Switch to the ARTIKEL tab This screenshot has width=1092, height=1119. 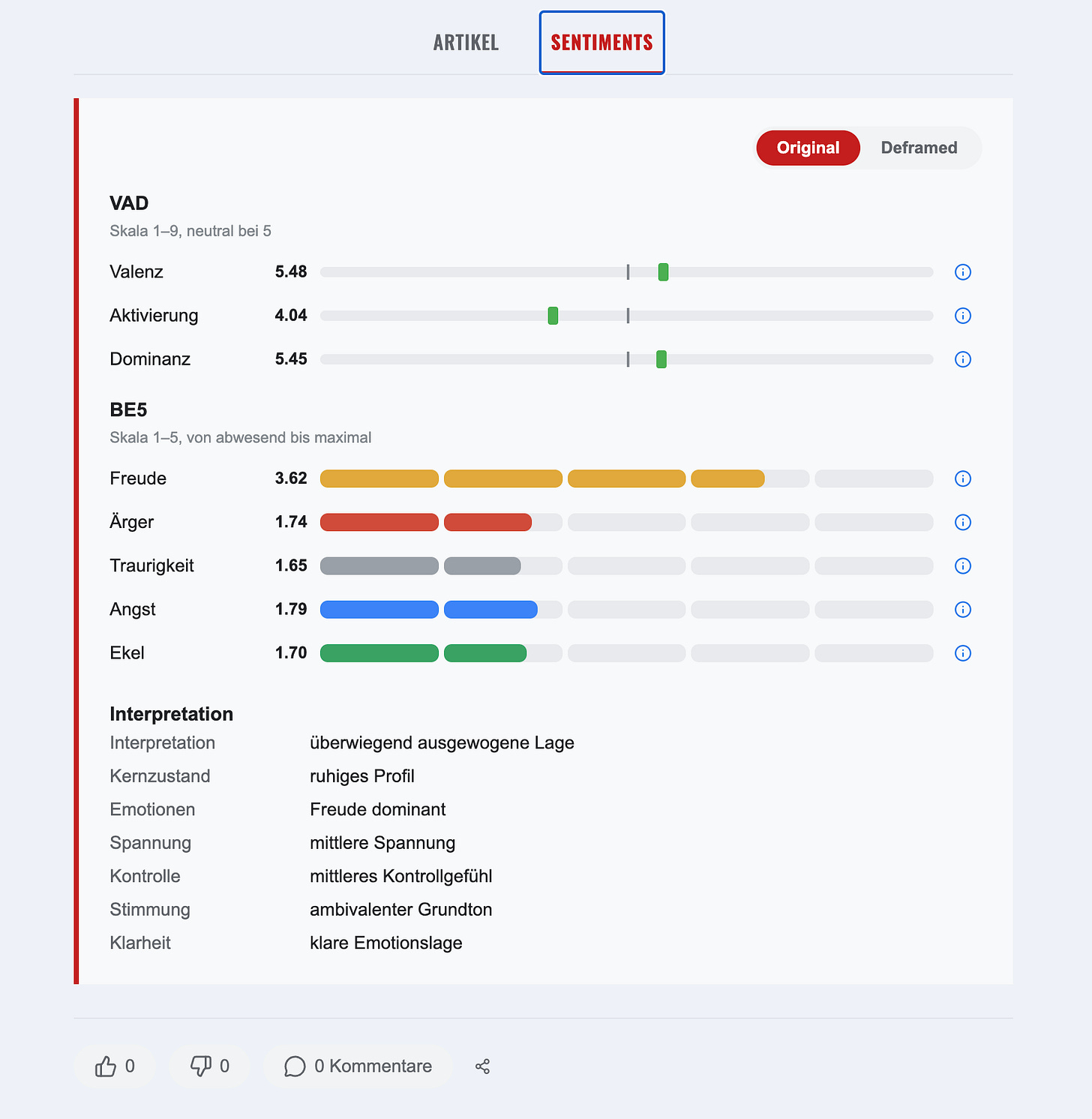point(466,43)
